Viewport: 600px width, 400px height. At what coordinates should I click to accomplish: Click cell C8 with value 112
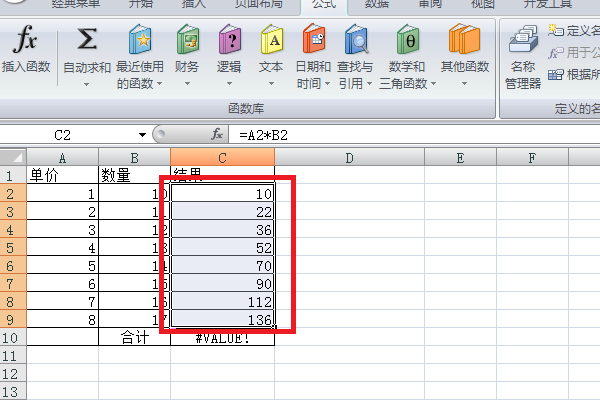click(222, 301)
